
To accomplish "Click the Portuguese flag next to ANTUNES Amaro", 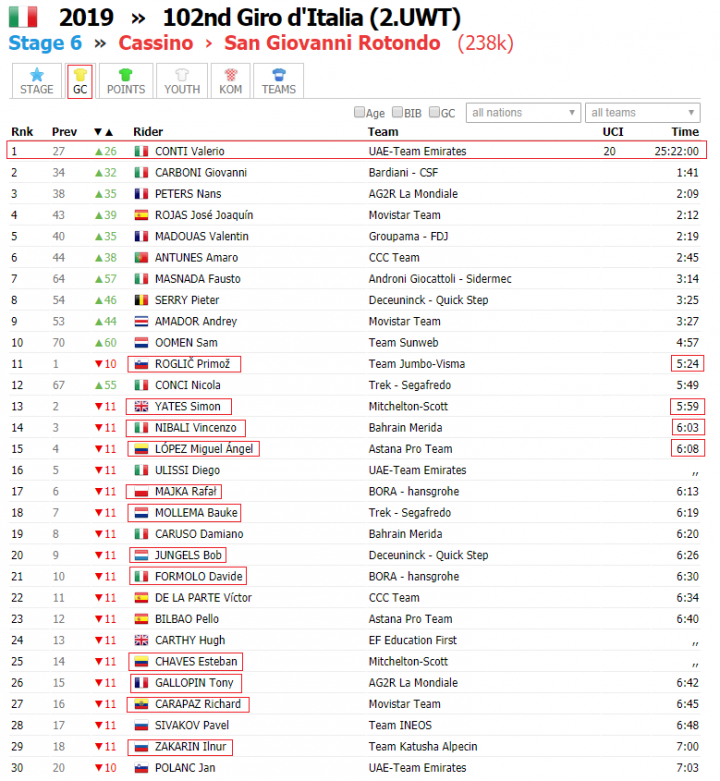I will coord(141,258).
